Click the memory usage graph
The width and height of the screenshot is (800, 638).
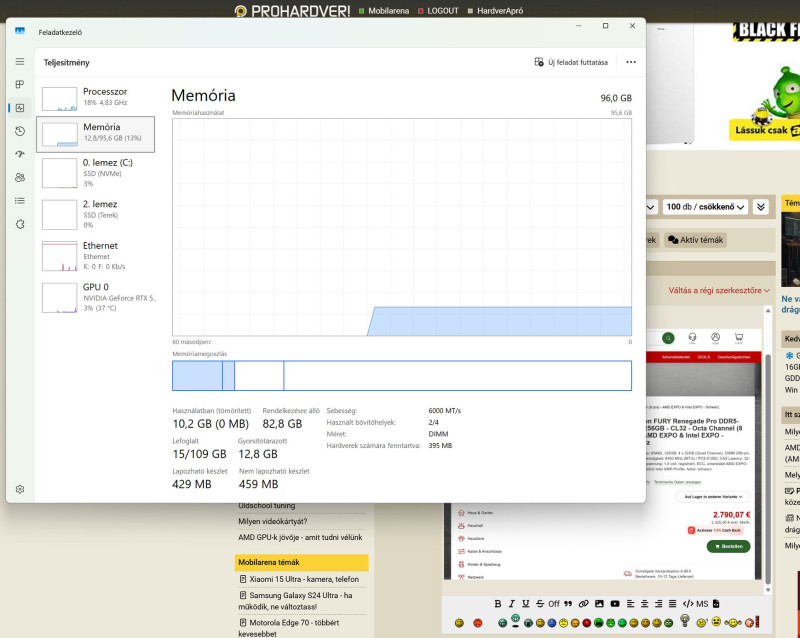[402, 227]
